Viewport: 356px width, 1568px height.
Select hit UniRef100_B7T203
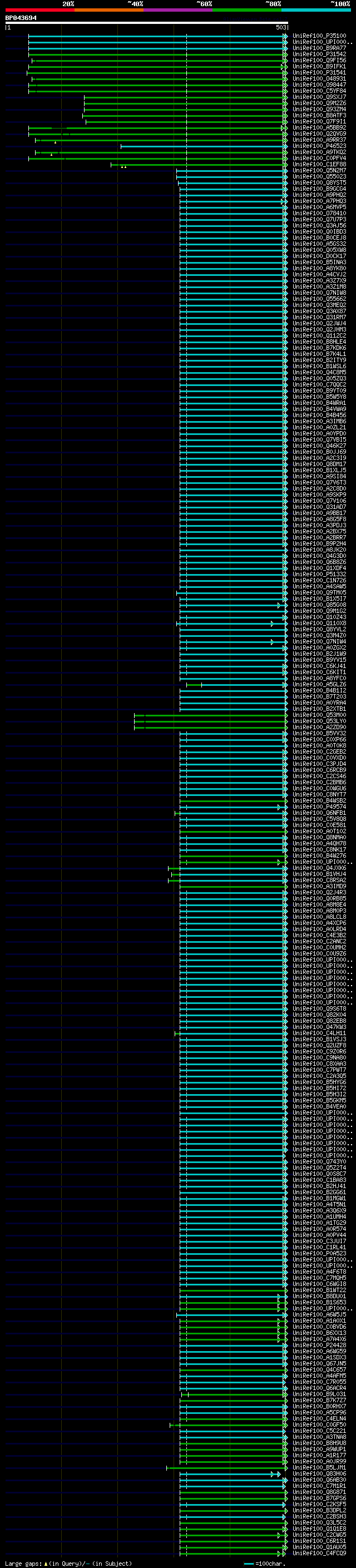[319, 696]
